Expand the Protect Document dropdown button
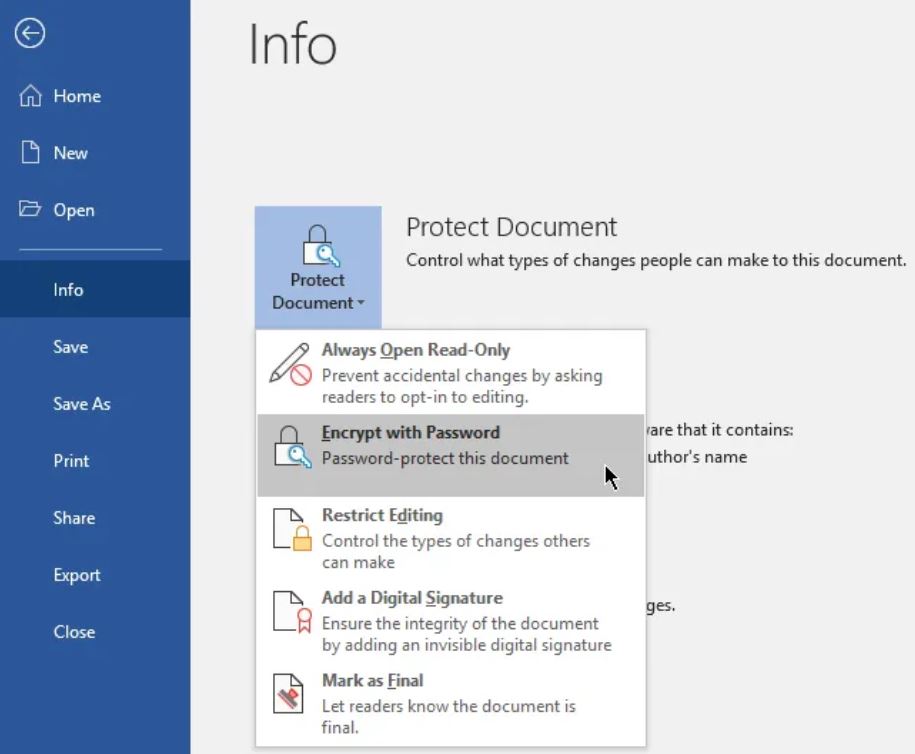 [x=317, y=268]
